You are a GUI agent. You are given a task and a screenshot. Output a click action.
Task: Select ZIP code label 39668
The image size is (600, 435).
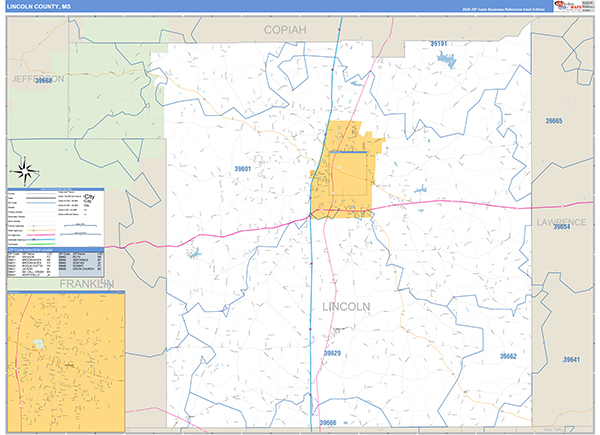pos(44,81)
